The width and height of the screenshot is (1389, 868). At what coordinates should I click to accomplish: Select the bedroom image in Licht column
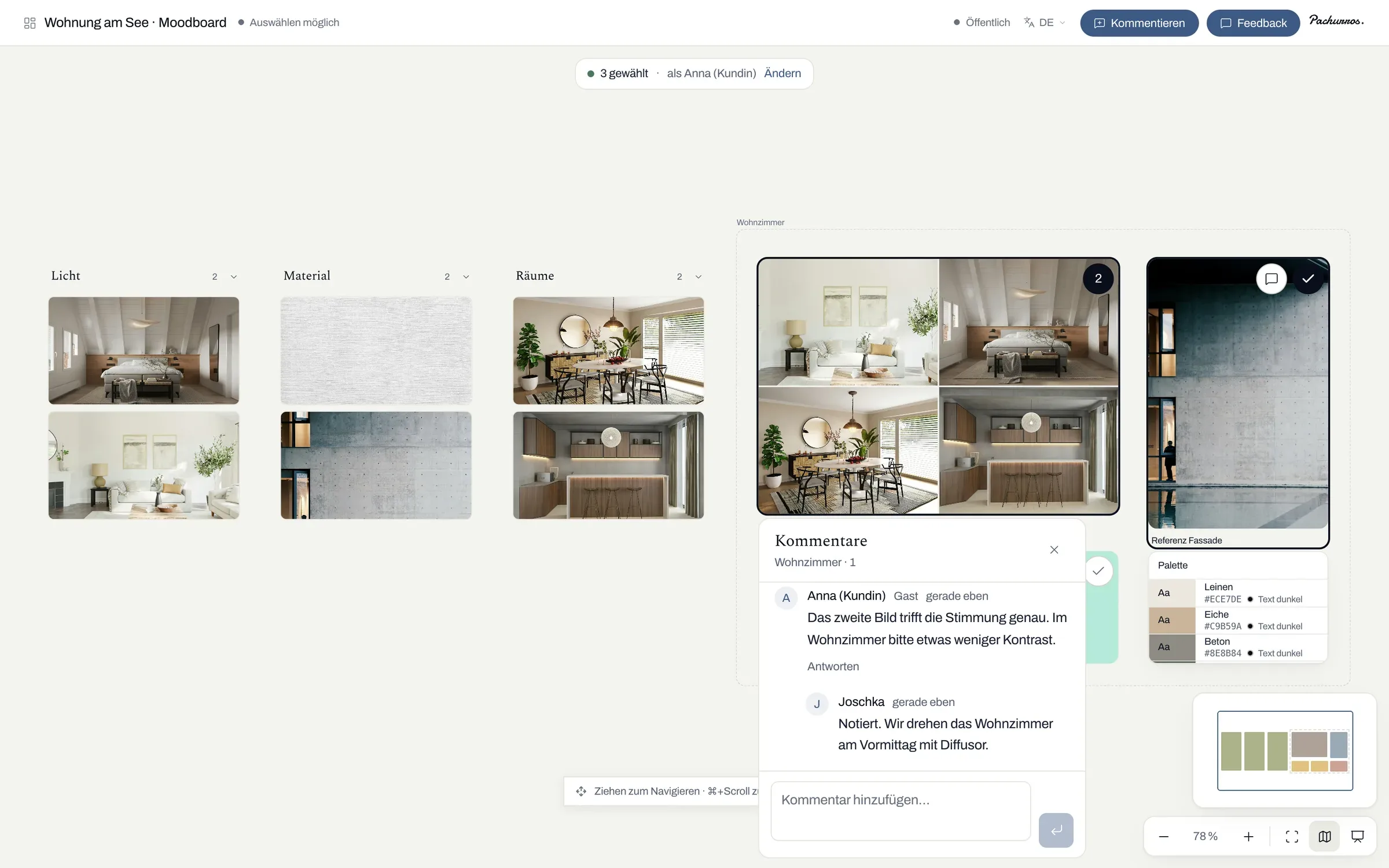144,350
